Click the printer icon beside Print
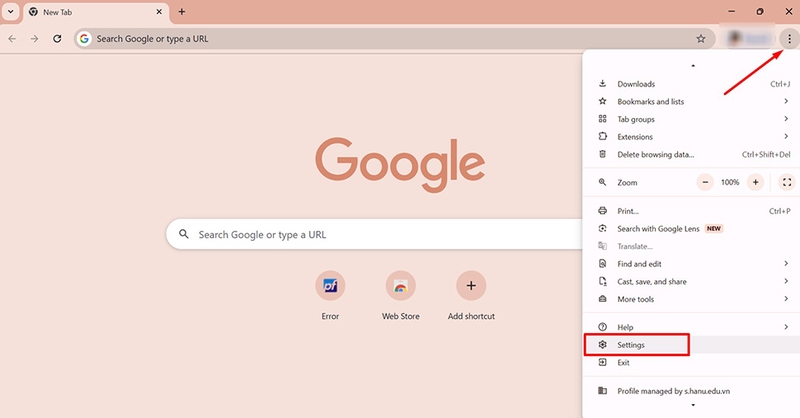This screenshot has height=418, width=800. point(603,211)
